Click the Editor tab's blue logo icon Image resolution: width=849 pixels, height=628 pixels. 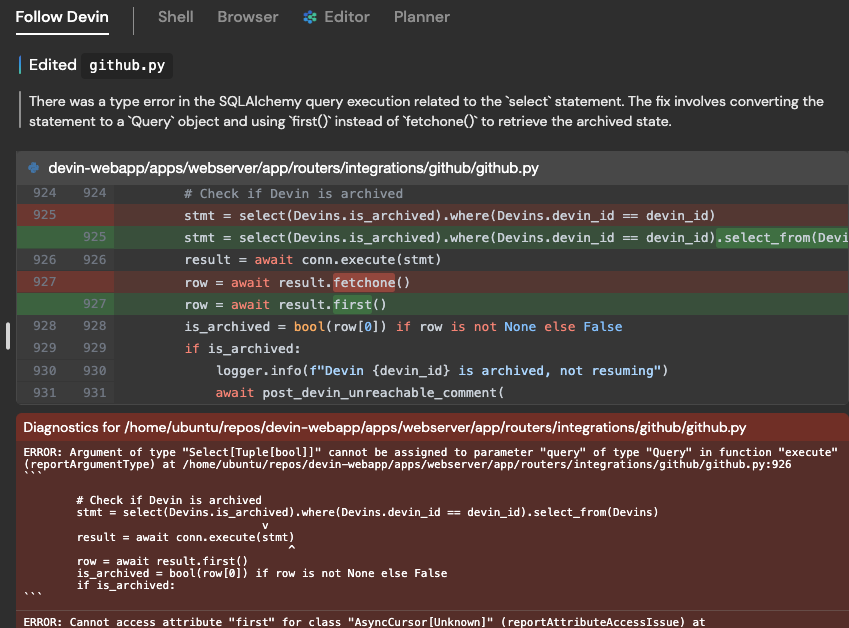pos(310,17)
